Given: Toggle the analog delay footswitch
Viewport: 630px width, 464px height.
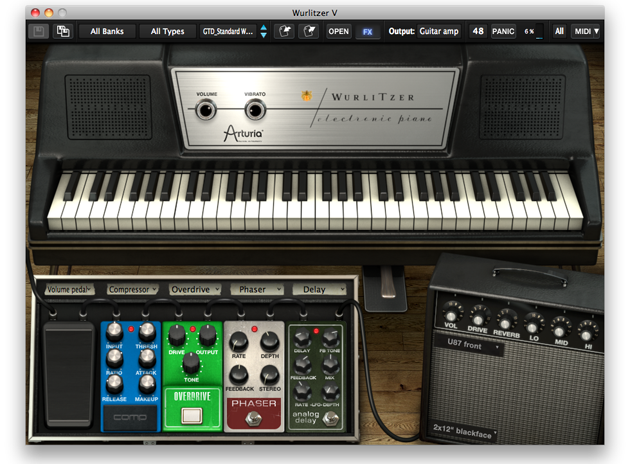Looking at the screenshot, I should click(331, 419).
